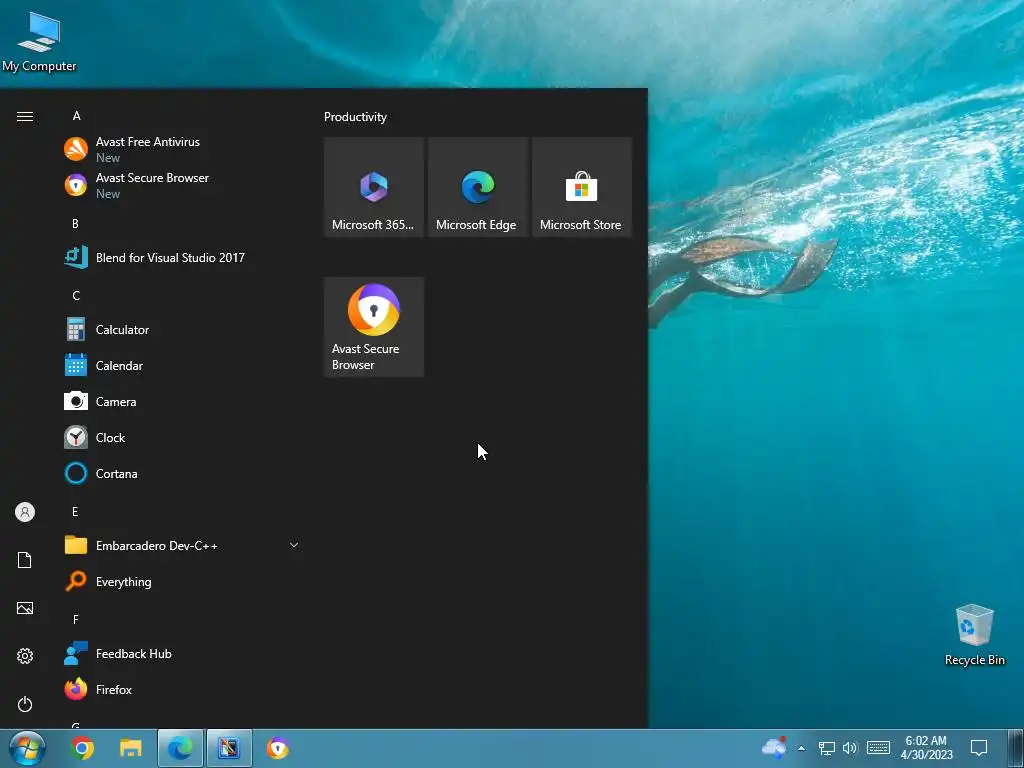Open File Explorer from the taskbar
1024x768 pixels.
(131, 748)
